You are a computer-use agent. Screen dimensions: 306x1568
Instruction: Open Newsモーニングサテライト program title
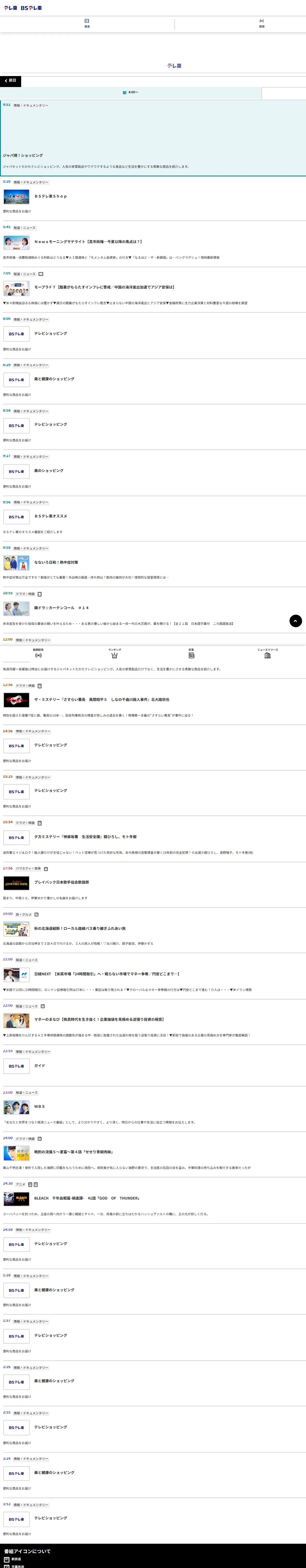tap(88, 242)
